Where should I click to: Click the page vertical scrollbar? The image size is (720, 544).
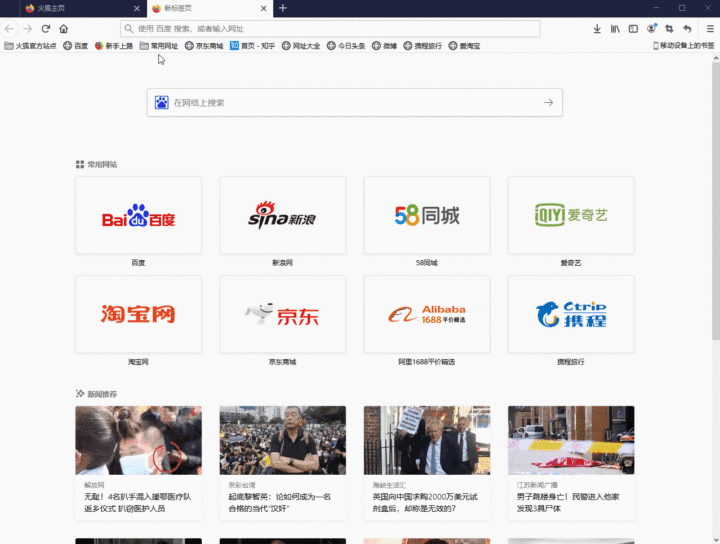click(x=716, y=201)
